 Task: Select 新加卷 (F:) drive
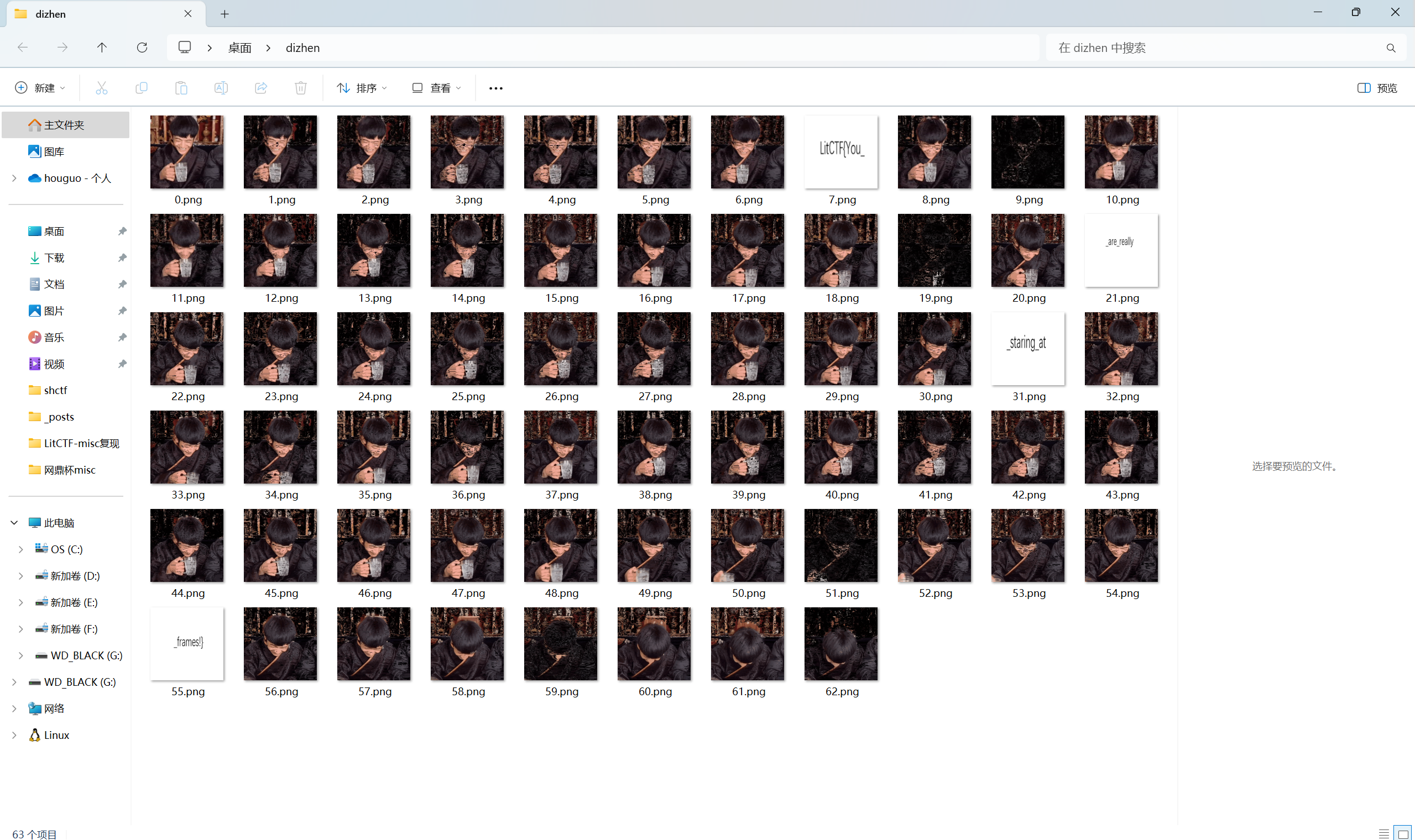[x=66, y=628]
